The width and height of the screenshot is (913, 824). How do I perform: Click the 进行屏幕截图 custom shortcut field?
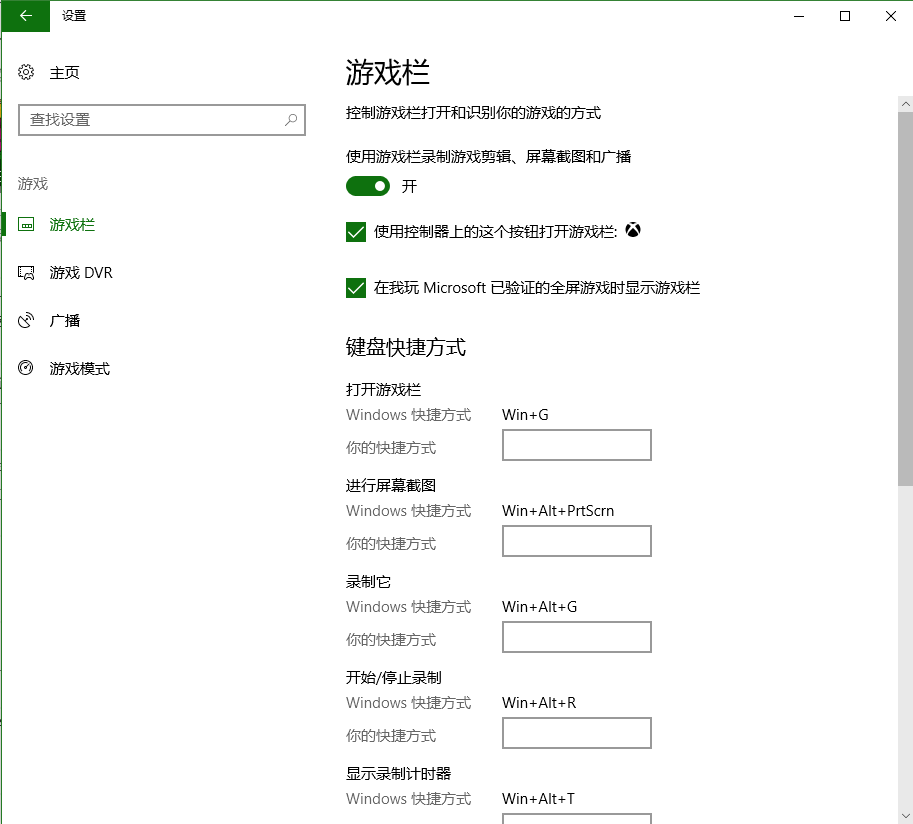[x=576, y=540]
